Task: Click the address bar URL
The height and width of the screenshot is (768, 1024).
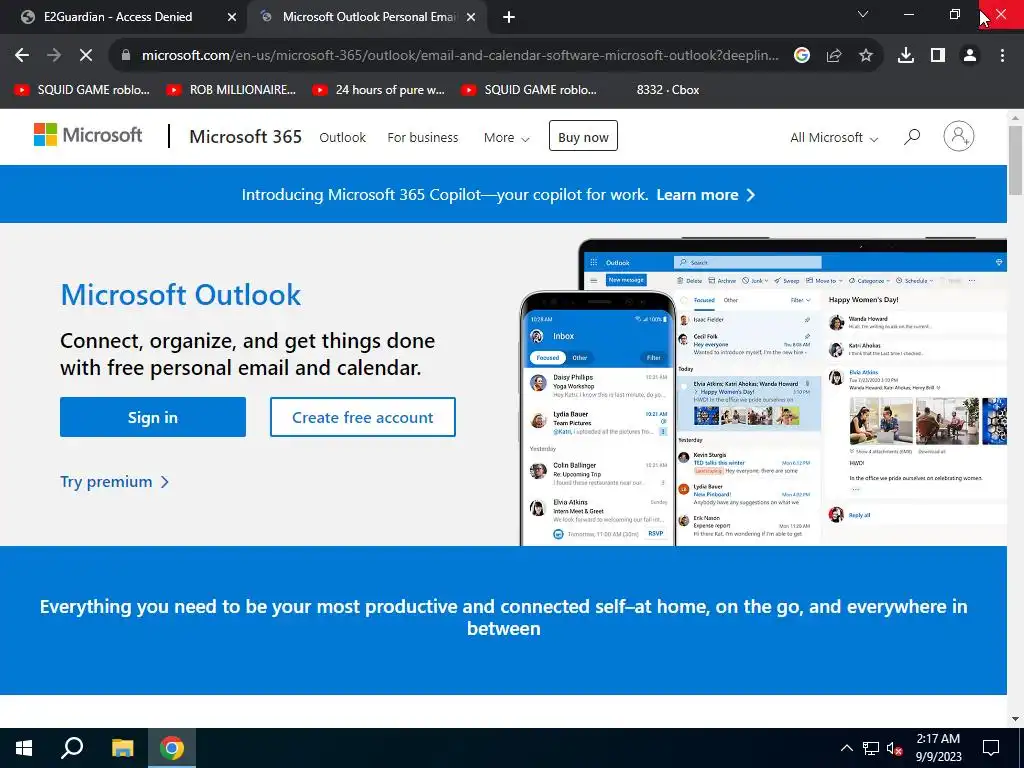Action: [x=460, y=56]
